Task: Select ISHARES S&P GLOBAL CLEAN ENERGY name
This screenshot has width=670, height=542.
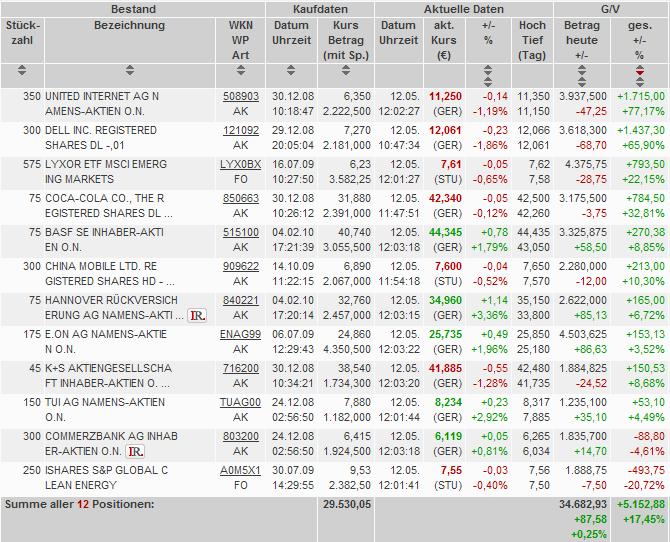Action: coord(106,477)
